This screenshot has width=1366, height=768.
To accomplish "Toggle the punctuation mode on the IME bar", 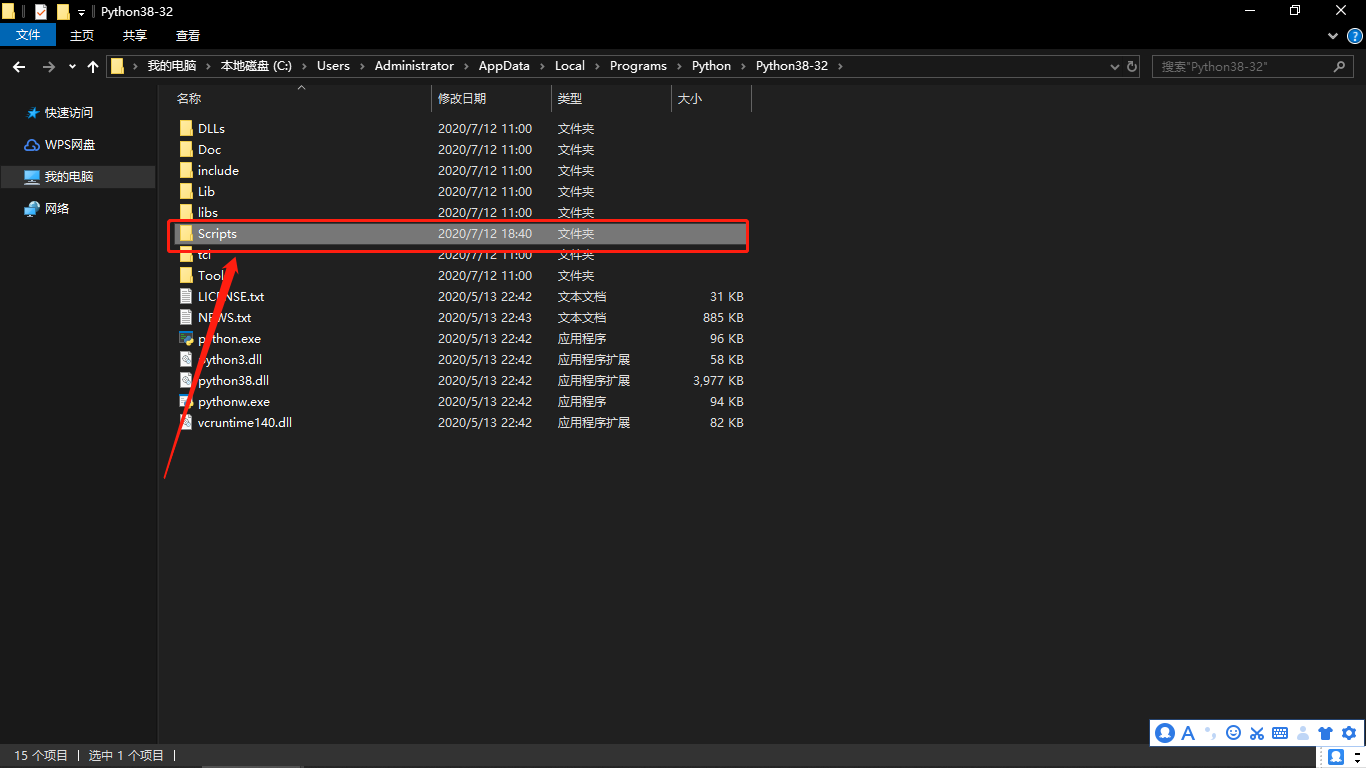I will click(1211, 733).
